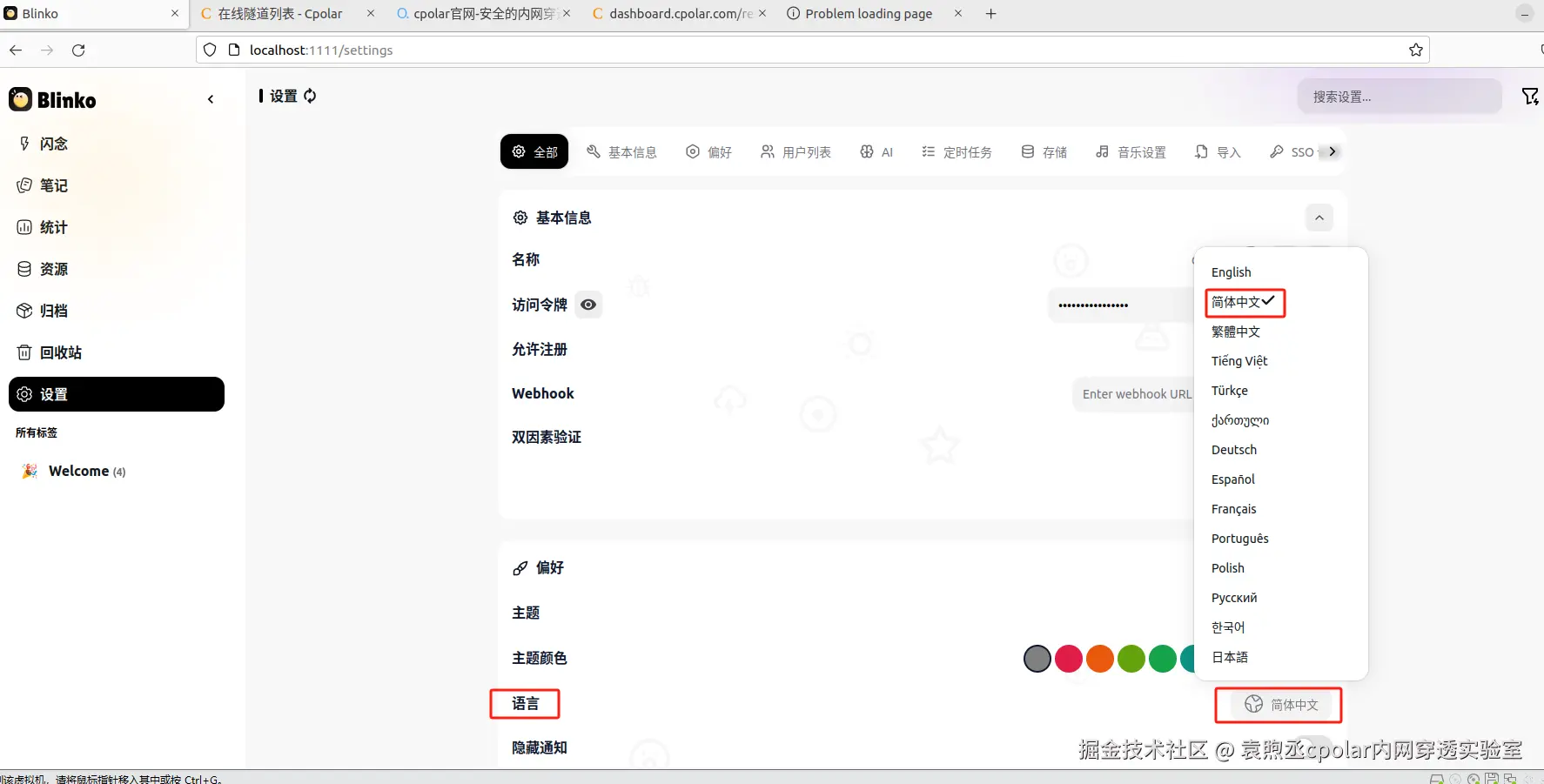Choose Tiếng Việt from the language list
Viewport: 1544px width, 784px height.
[x=1280, y=361]
